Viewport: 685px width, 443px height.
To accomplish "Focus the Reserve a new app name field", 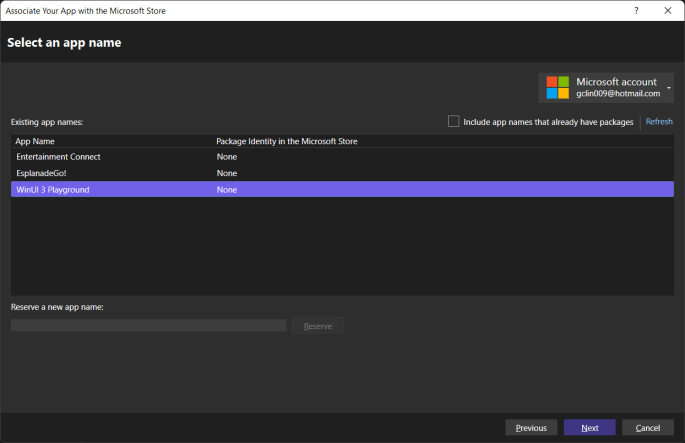I will coord(149,325).
